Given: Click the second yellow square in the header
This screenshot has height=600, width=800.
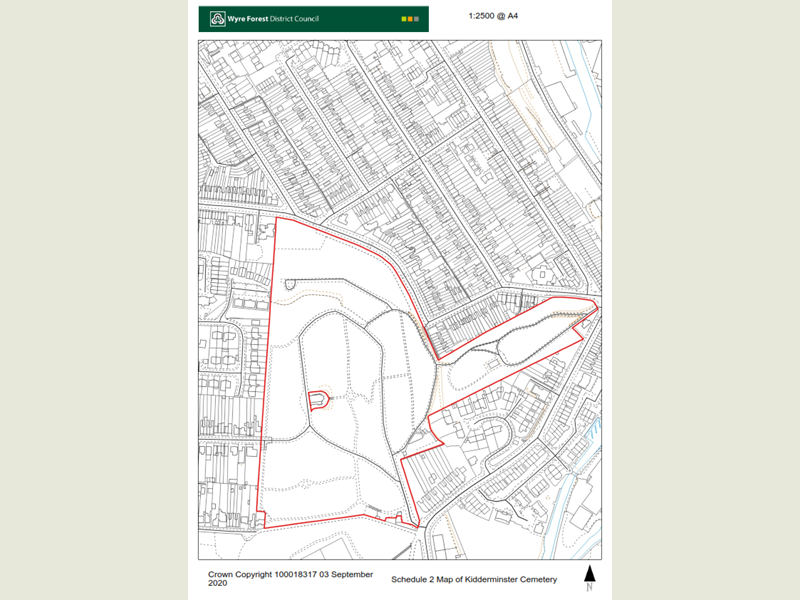Looking at the screenshot, I should [x=408, y=16].
